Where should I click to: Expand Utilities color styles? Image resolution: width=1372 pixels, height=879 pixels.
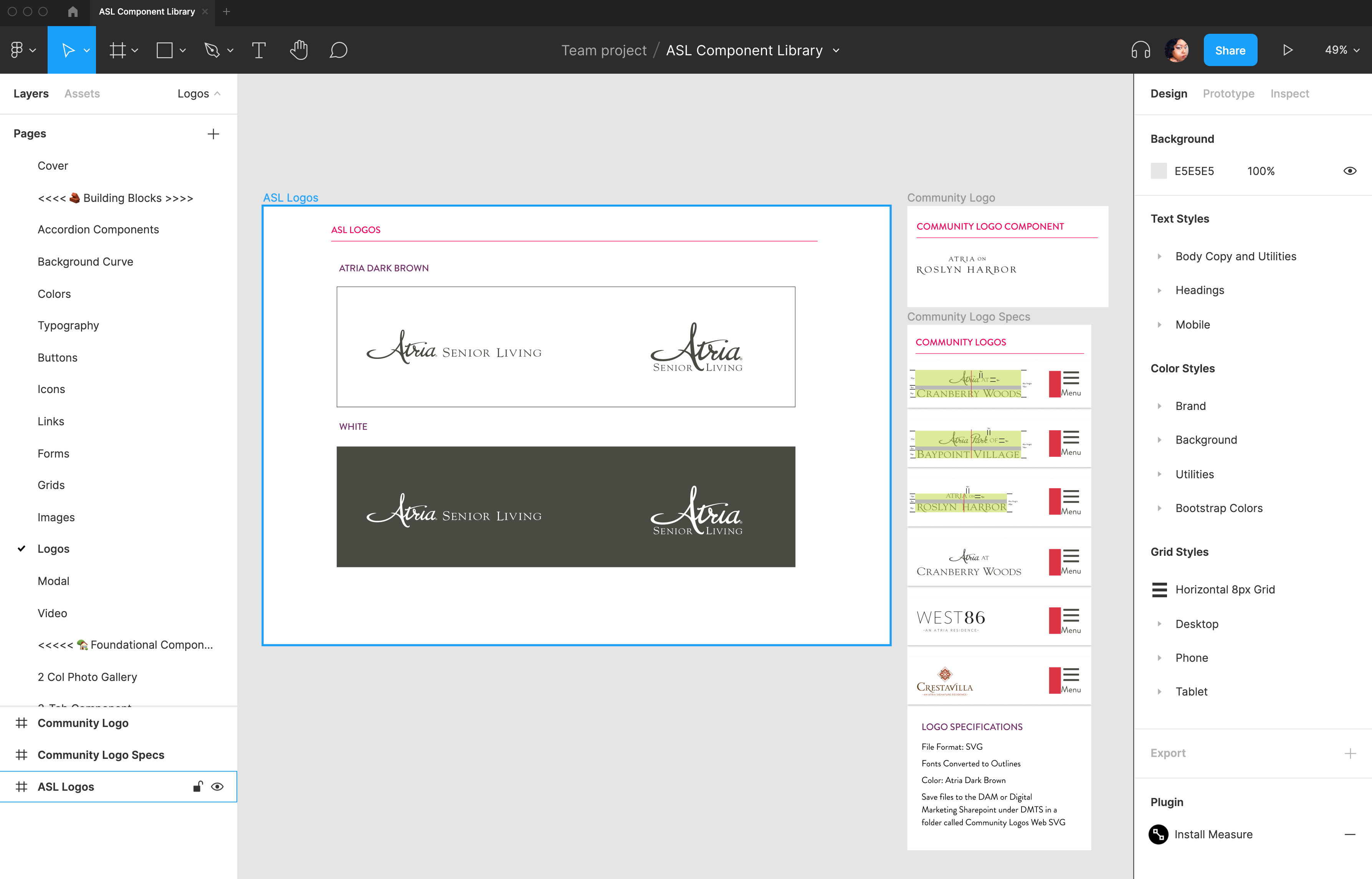pos(1159,474)
